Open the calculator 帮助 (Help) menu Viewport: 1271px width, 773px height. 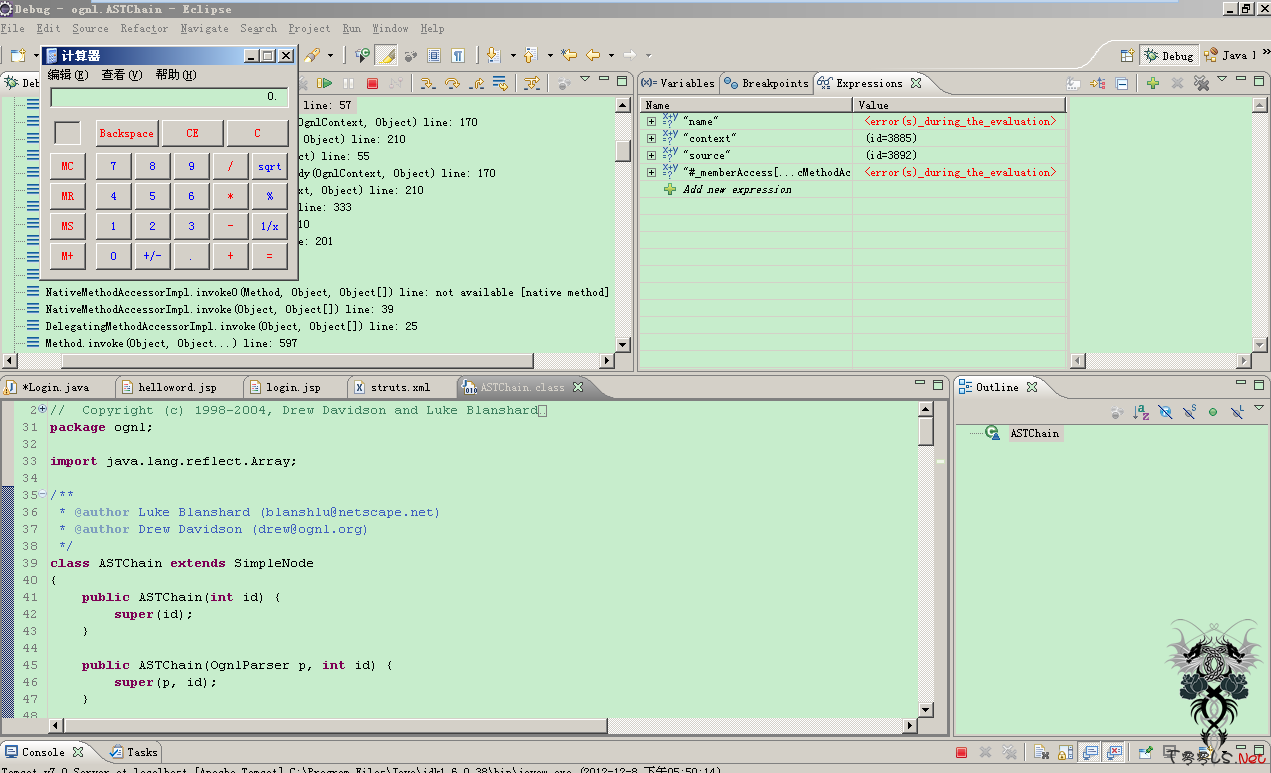[175, 75]
